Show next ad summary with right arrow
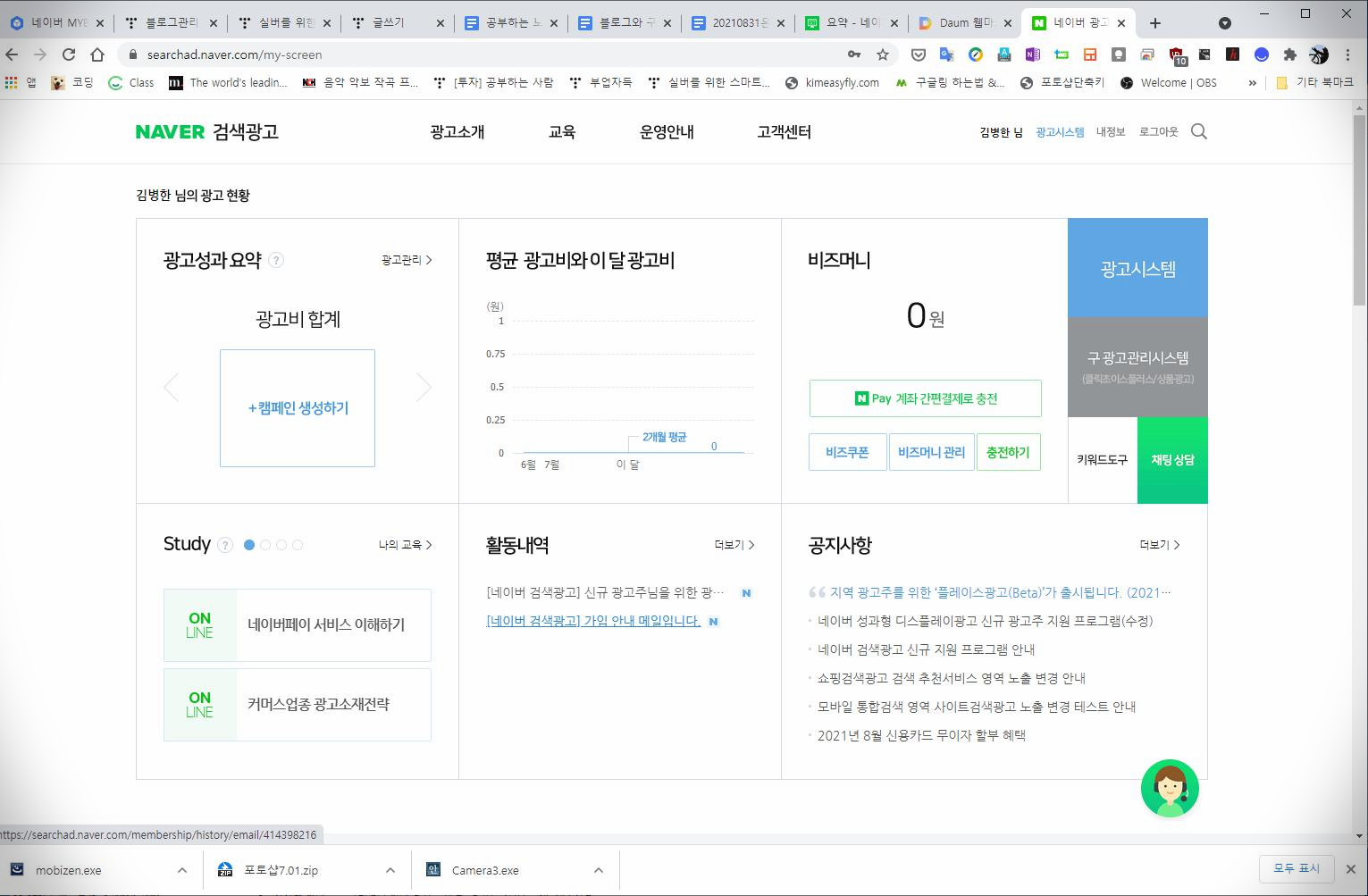Viewport: 1368px width, 896px height. tap(424, 387)
